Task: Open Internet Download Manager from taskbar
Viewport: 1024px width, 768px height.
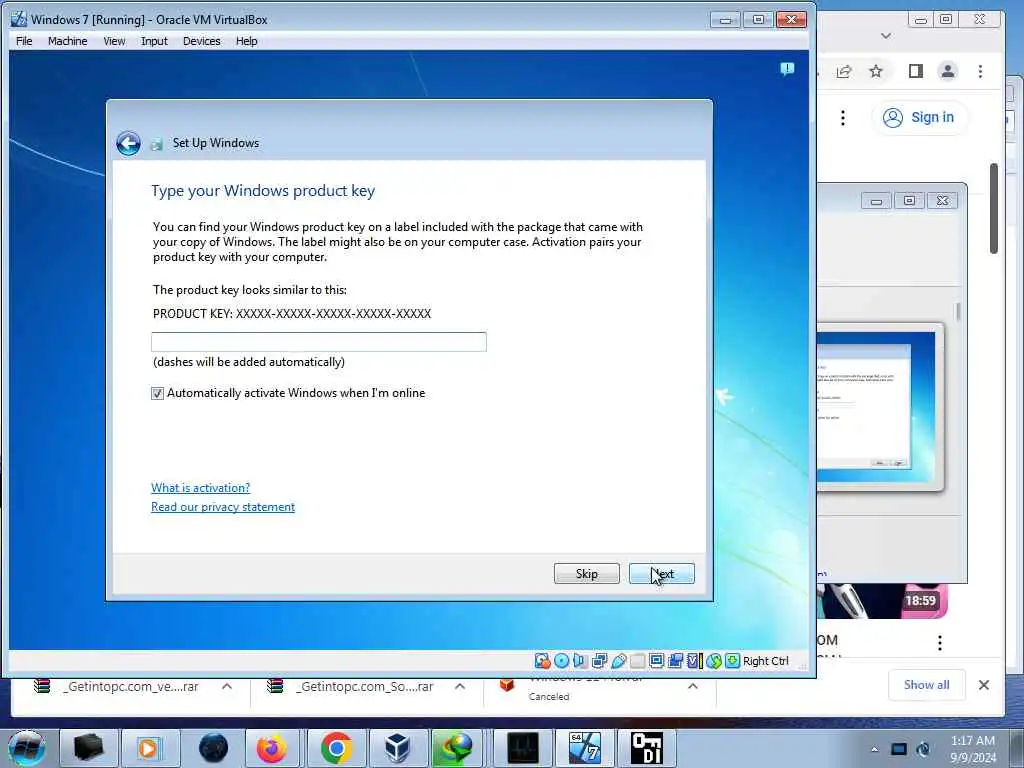Action: pos(457,748)
